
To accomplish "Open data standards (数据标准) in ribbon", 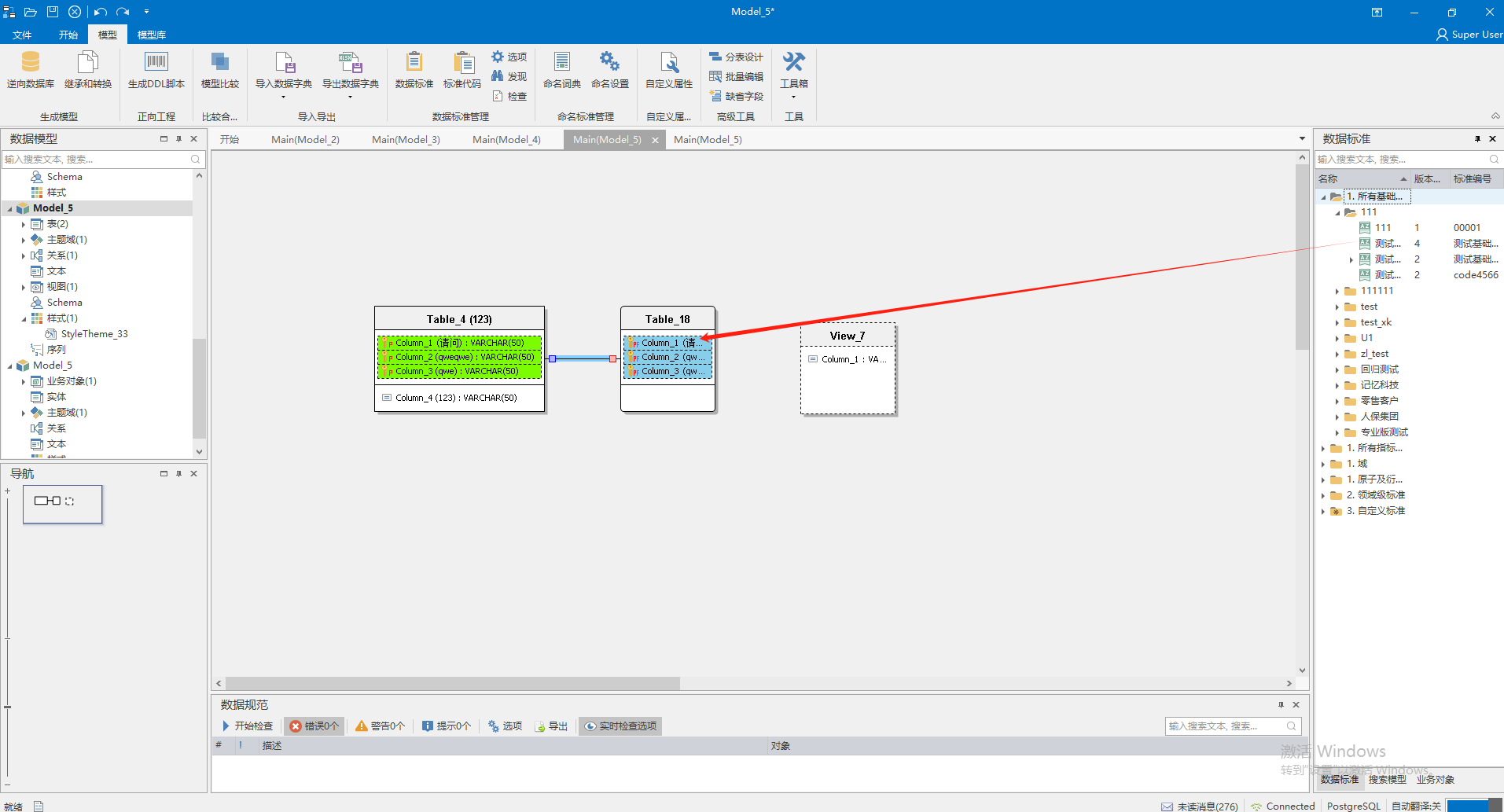I will click(x=414, y=70).
